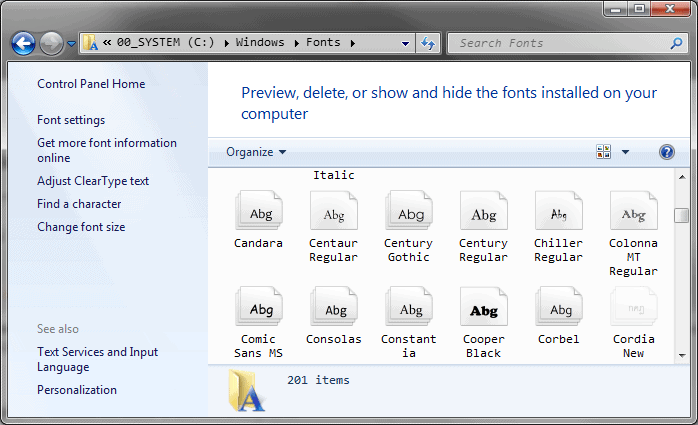Viewport: 698px width, 425px height.
Task: Select the Century Gothic font icon
Action: pos(409,210)
